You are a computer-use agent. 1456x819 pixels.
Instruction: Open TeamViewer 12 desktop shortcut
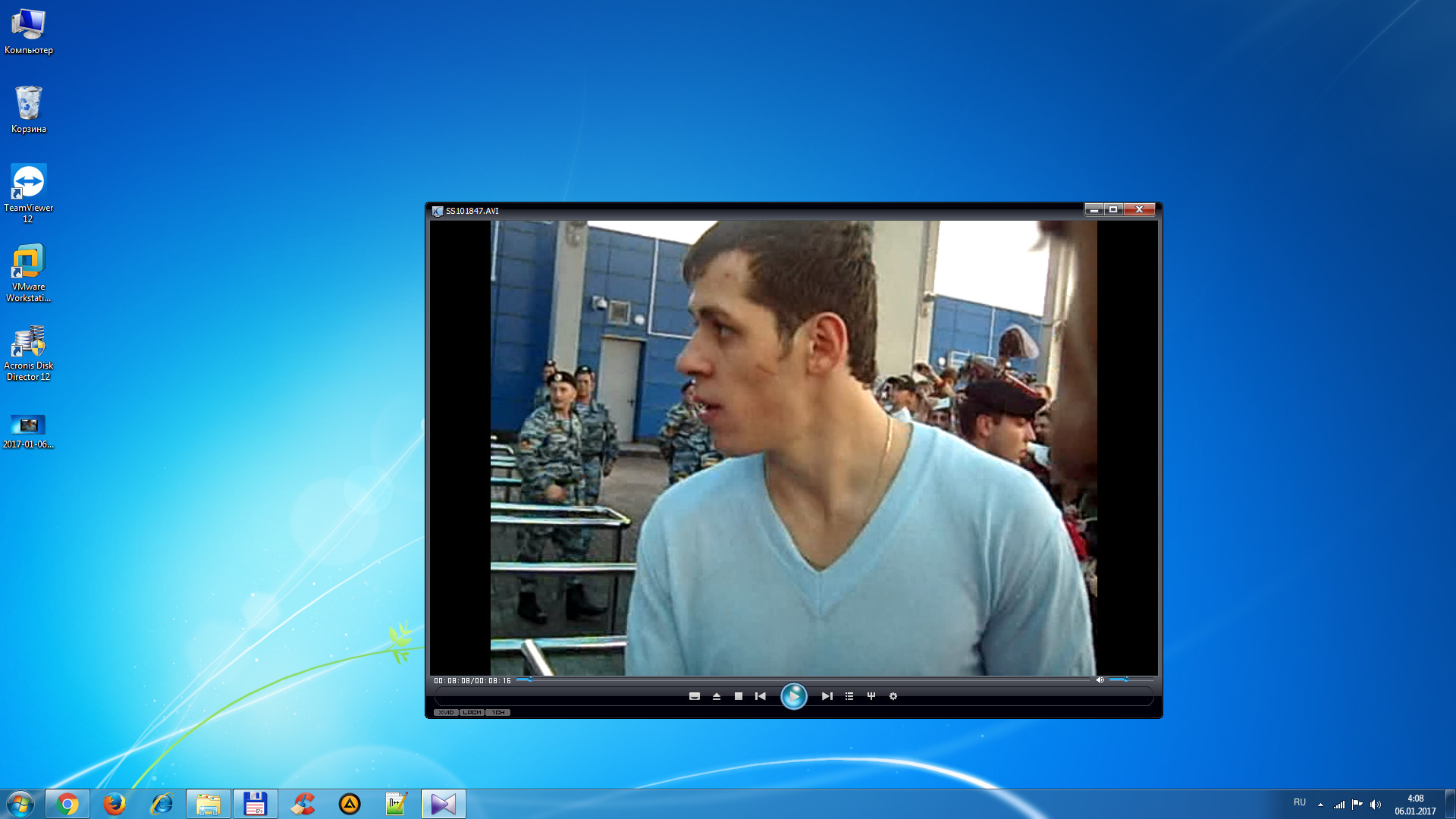[29, 193]
